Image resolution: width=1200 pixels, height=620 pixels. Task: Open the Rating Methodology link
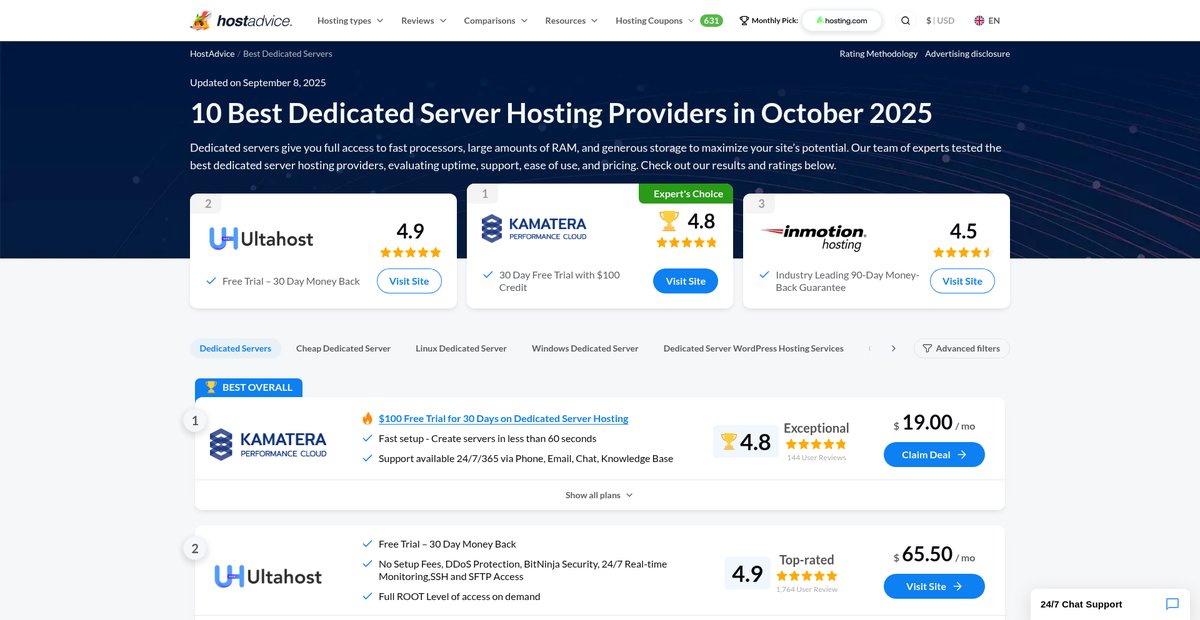click(x=878, y=53)
